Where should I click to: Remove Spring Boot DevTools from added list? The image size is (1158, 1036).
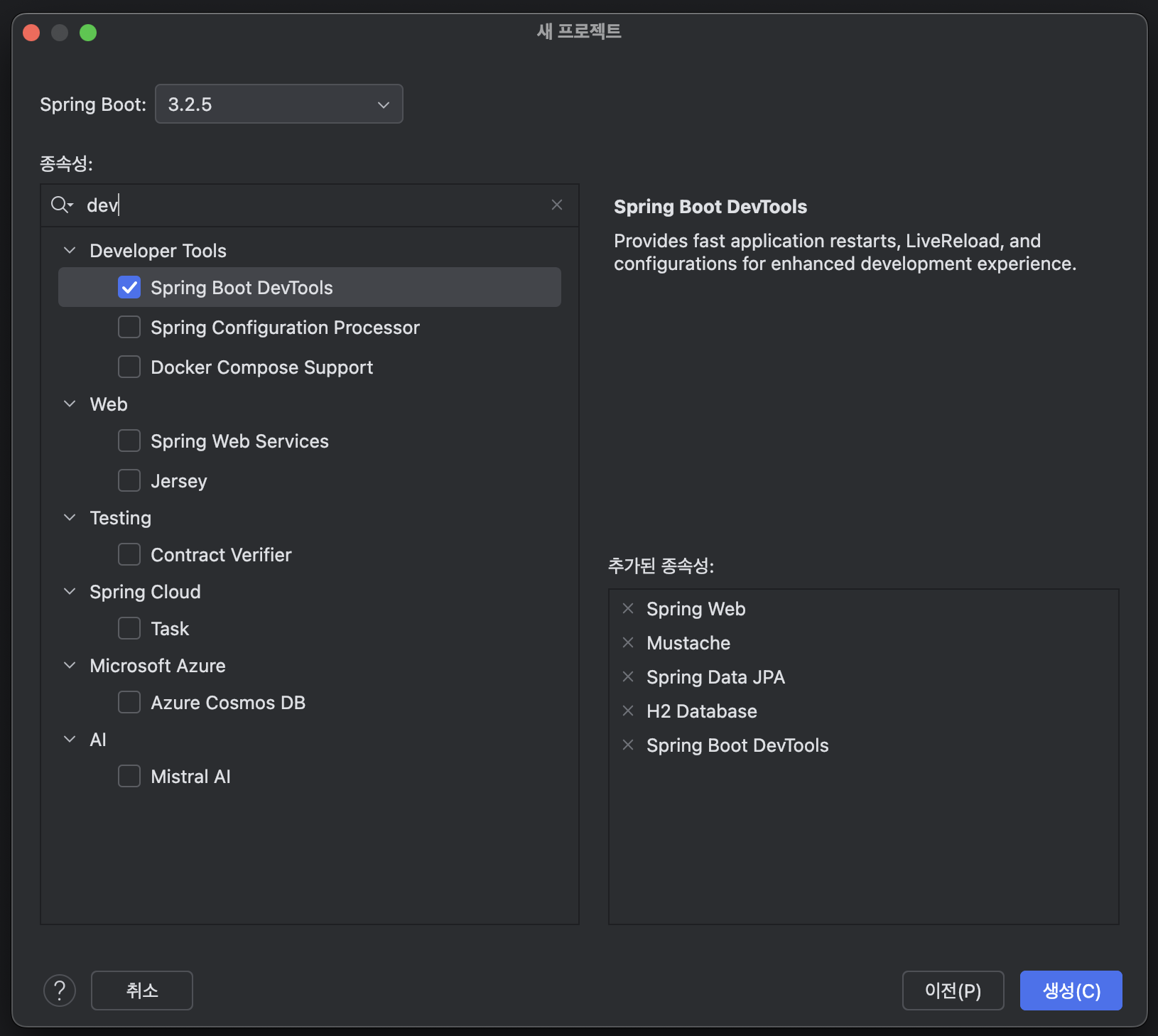[628, 745]
